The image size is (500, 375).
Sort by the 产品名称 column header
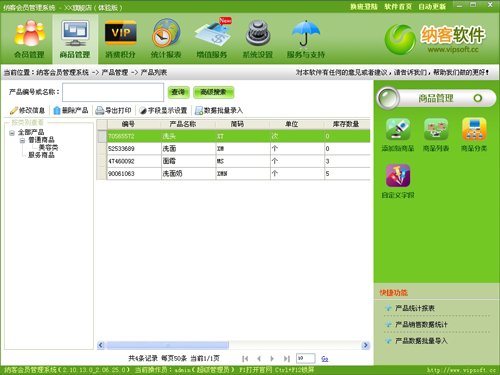[183, 124]
